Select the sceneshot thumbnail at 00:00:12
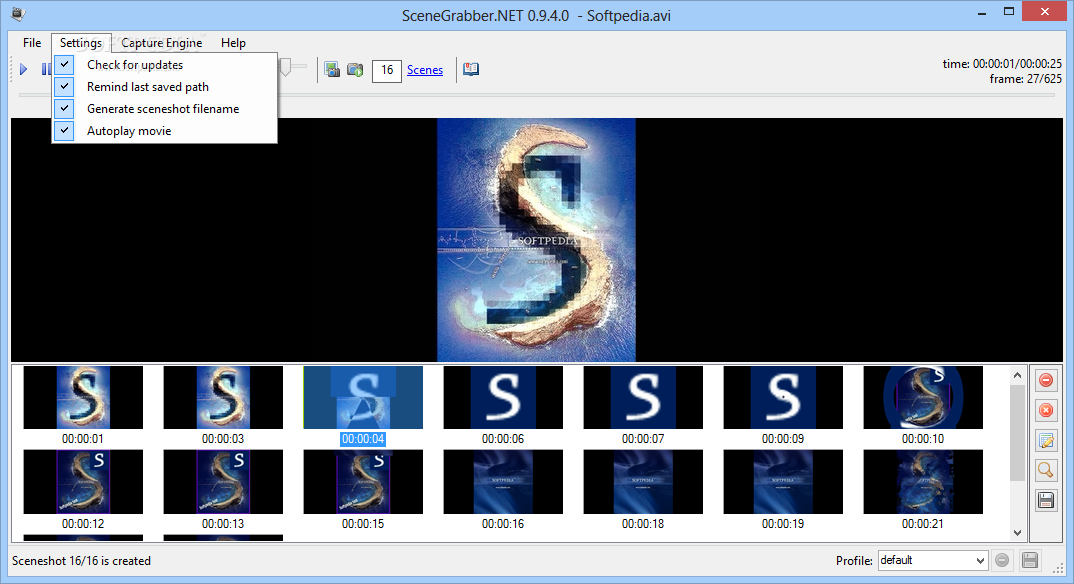Screen dimensions: 1074x584 click(x=83, y=482)
